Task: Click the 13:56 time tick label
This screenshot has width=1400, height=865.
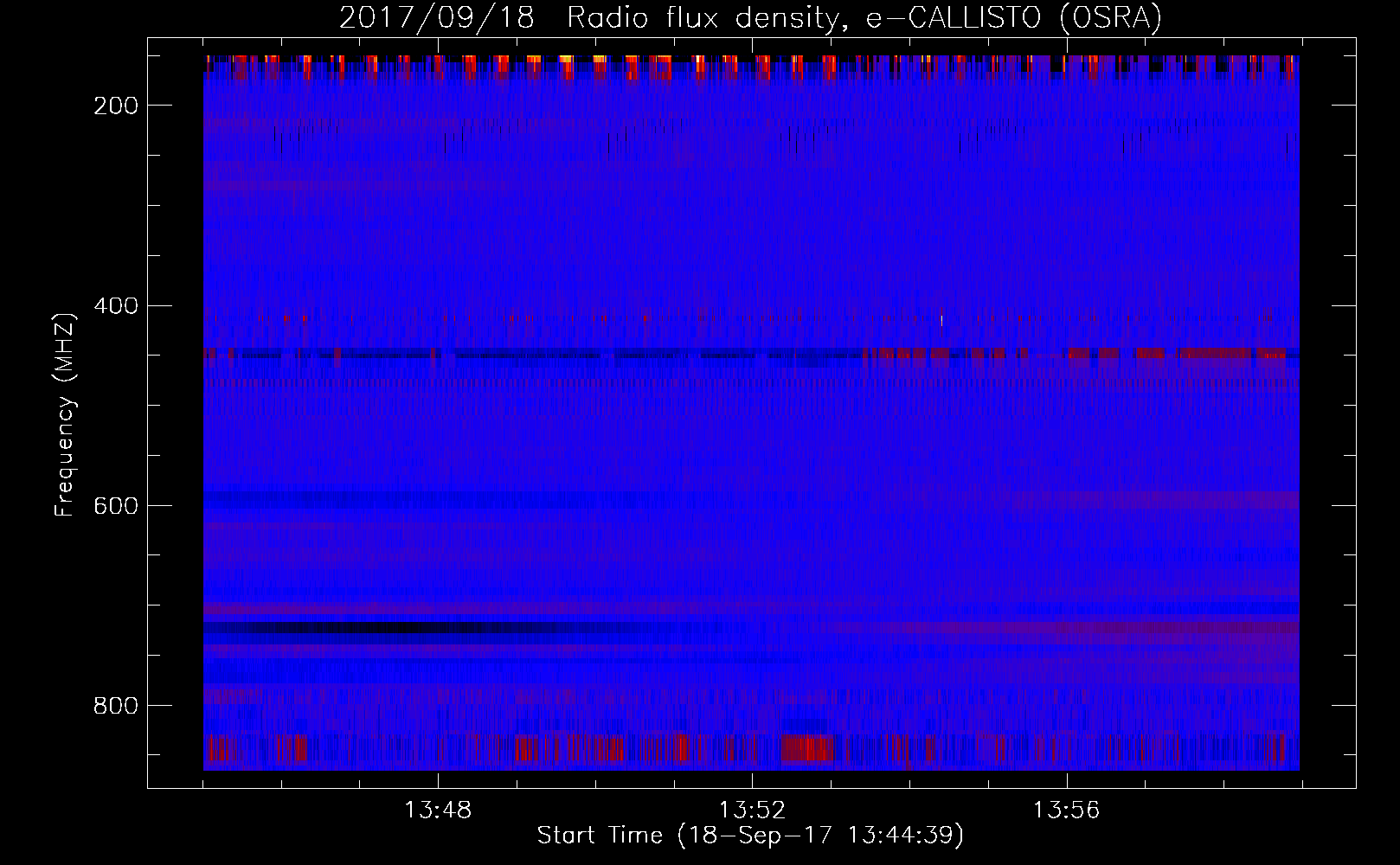Action: tap(1067, 811)
